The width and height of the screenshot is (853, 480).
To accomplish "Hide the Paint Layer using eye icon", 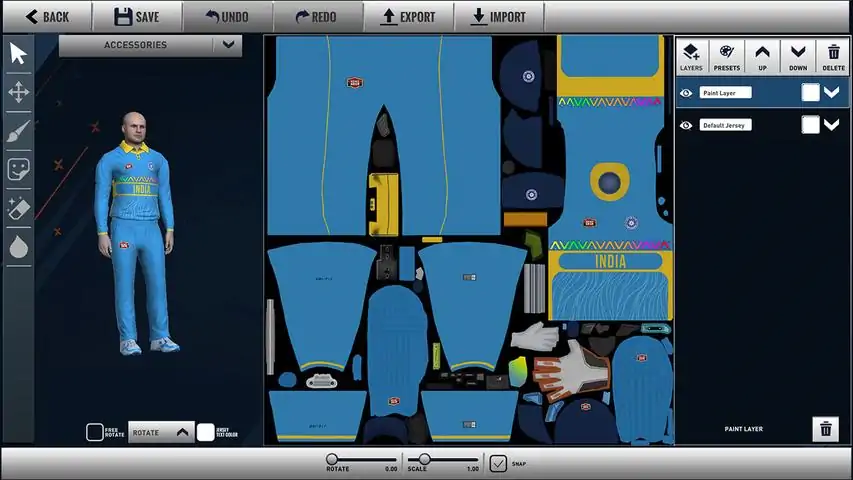I will [686, 93].
